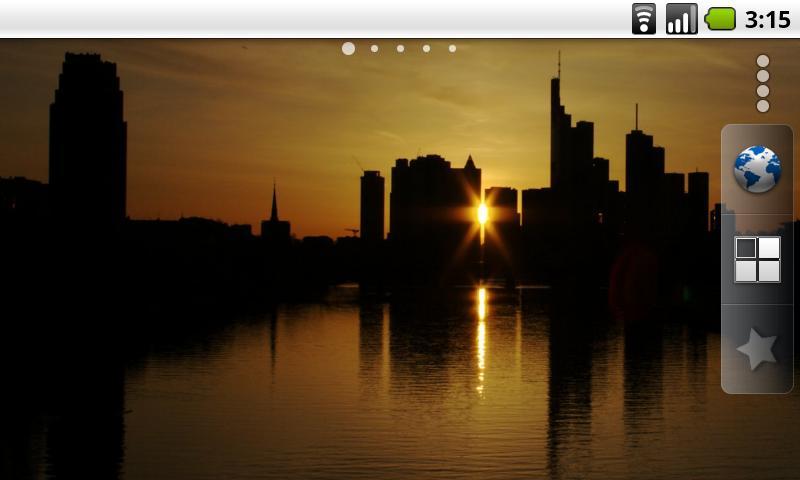This screenshot has width=800, height=480.
Task: Tap the star favorites icon
Action: tap(757, 349)
